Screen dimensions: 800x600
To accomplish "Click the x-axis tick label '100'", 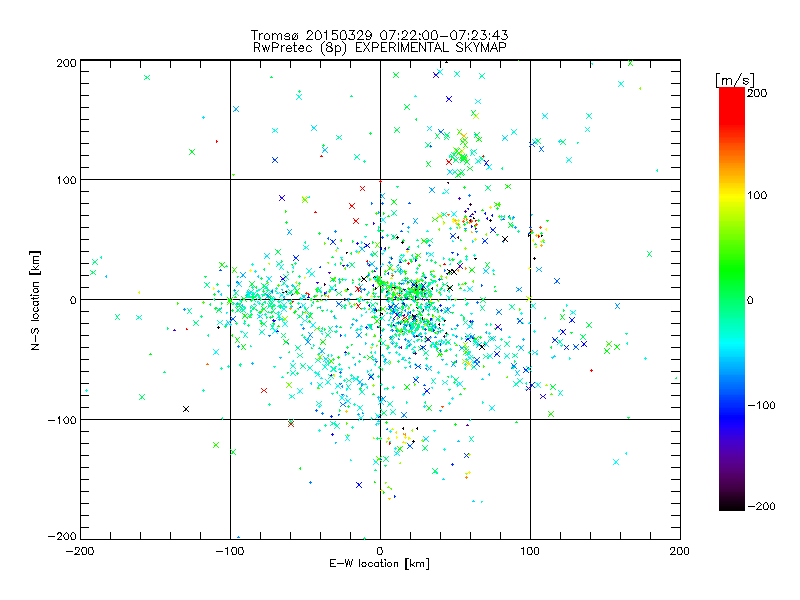I will pos(530,551).
